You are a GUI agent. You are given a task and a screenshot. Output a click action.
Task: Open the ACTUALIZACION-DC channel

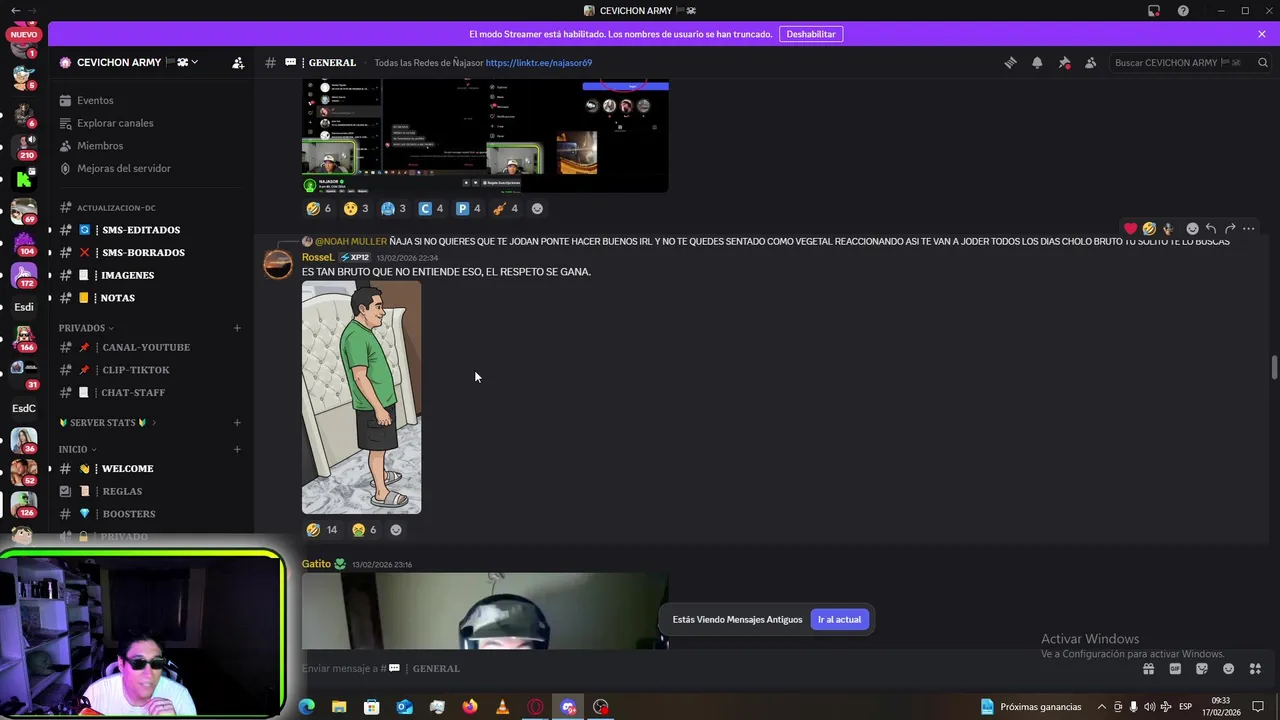(x=116, y=208)
